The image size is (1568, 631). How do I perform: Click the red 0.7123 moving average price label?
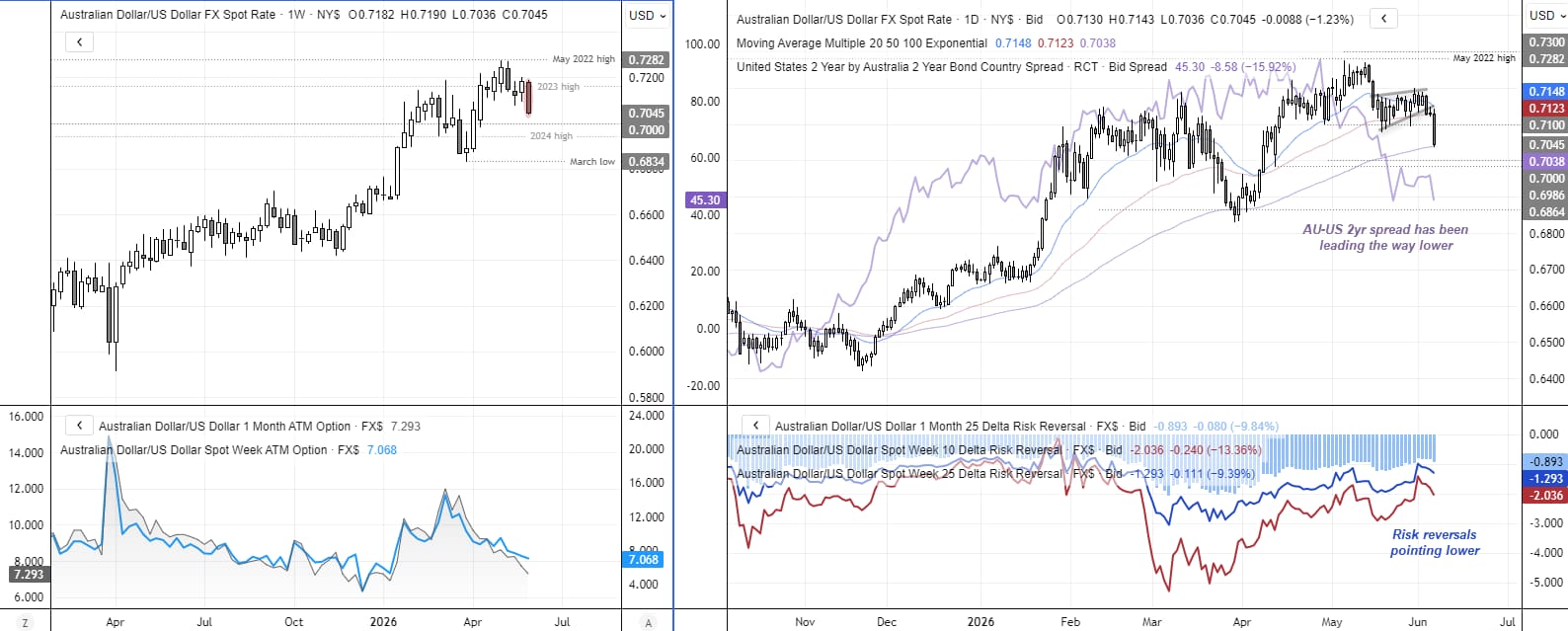click(x=1546, y=108)
